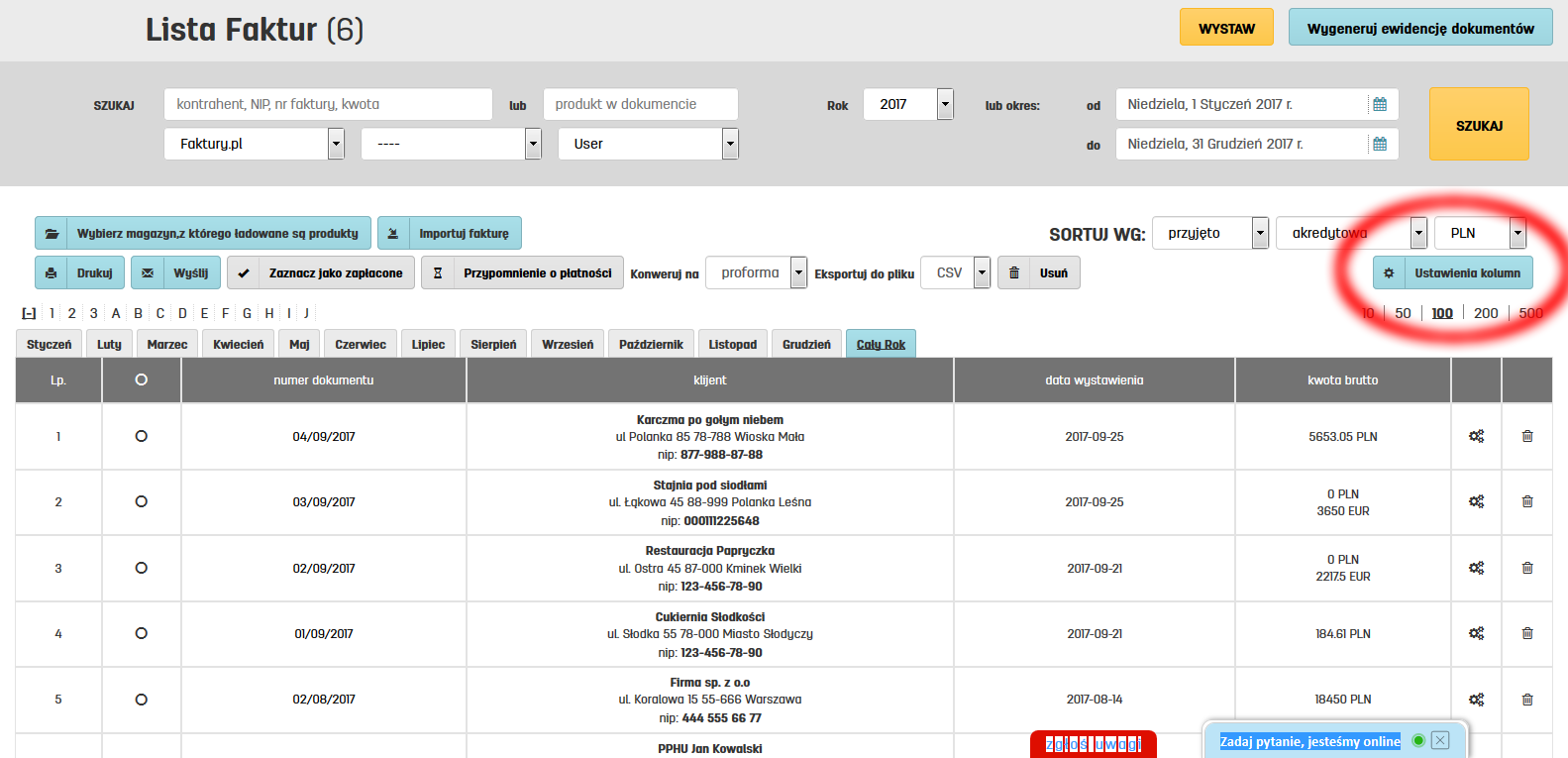The width and height of the screenshot is (1568, 758).
Task: Toggle the select-all circle in table header
Action: [141, 379]
